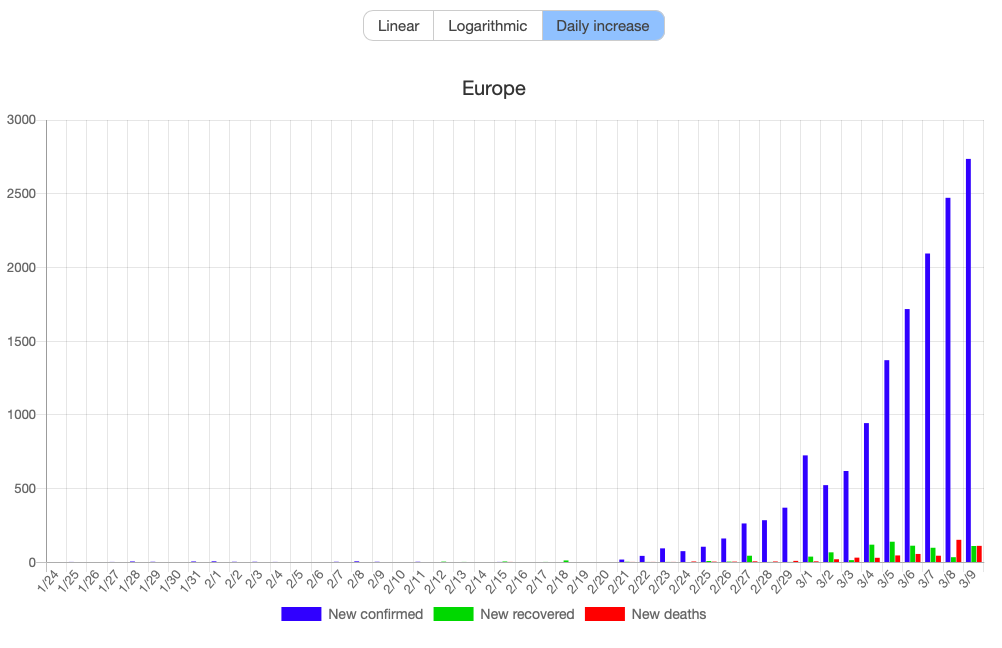Click the blue confirmed bar for 3/8

coord(948,380)
